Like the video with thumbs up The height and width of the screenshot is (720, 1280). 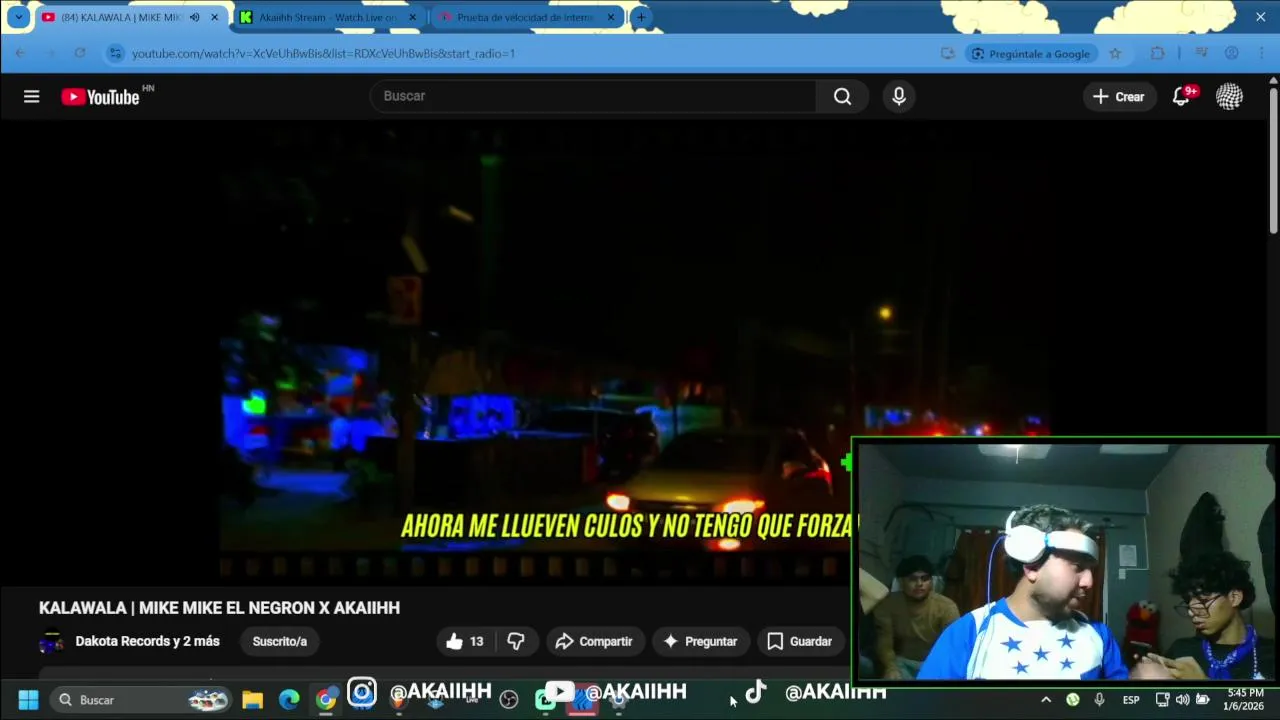(465, 641)
